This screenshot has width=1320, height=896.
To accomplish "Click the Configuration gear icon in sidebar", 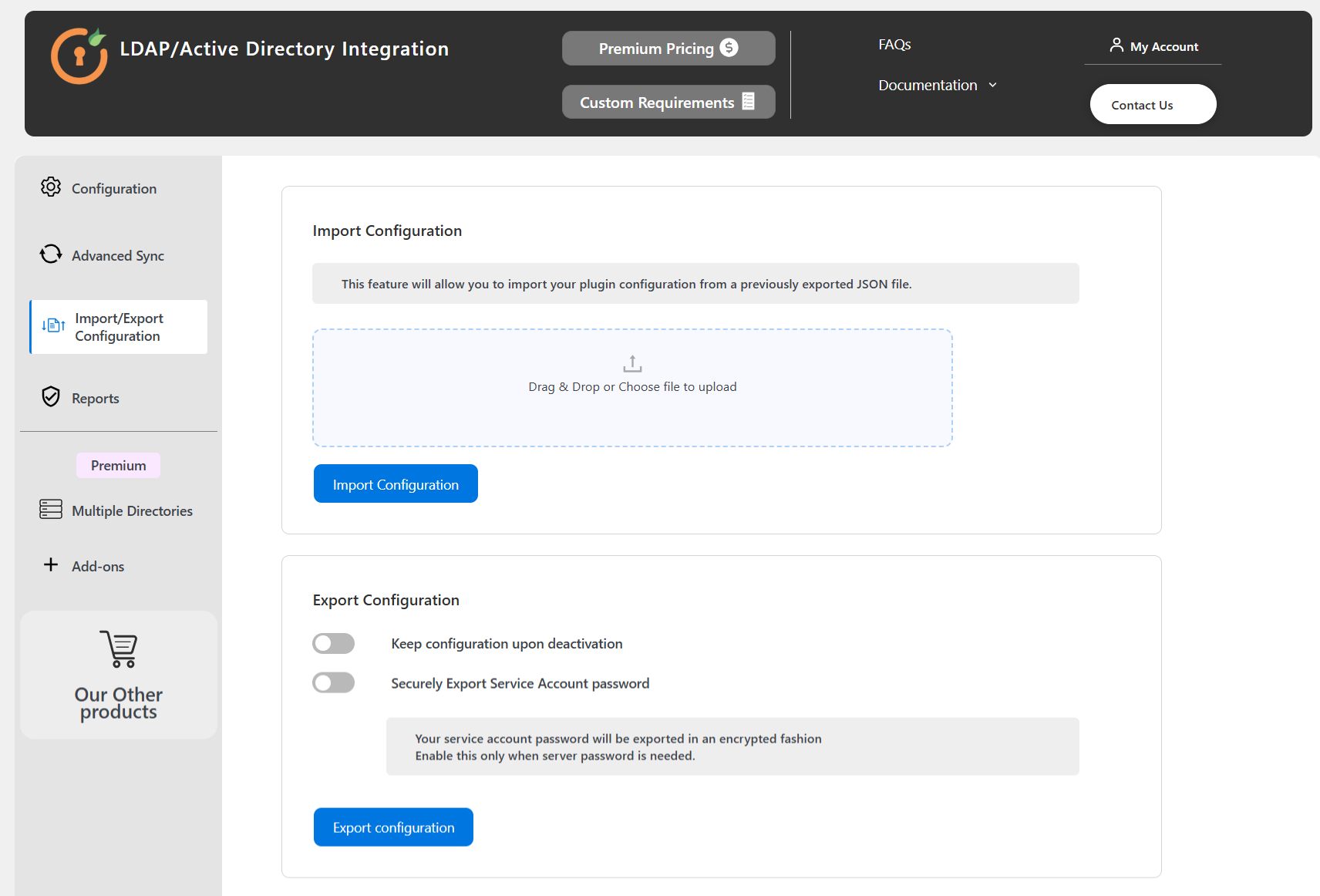I will pyautogui.click(x=50, y=187).
